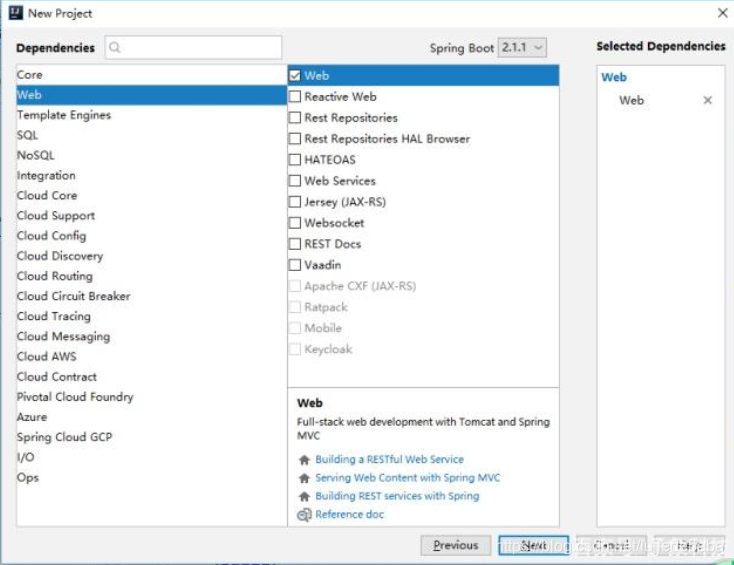Focus the Dependencies search field

pos(193,47)
